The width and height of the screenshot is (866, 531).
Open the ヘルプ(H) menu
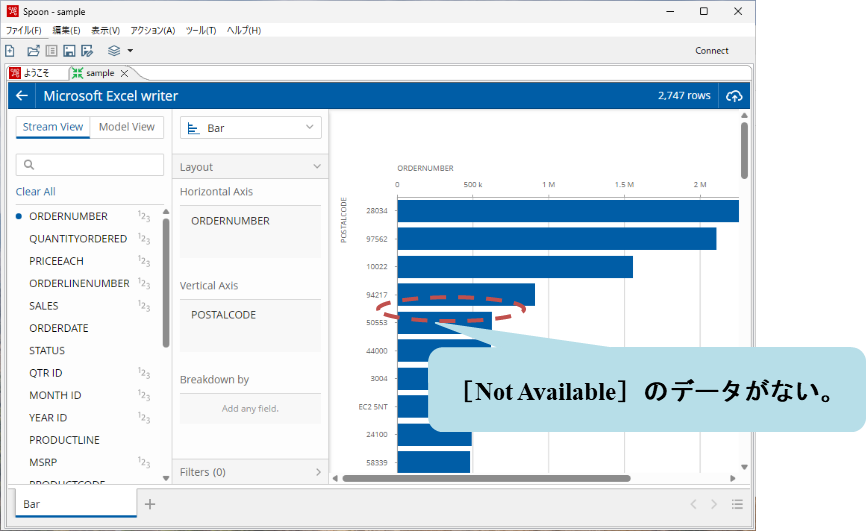(244, 30)
